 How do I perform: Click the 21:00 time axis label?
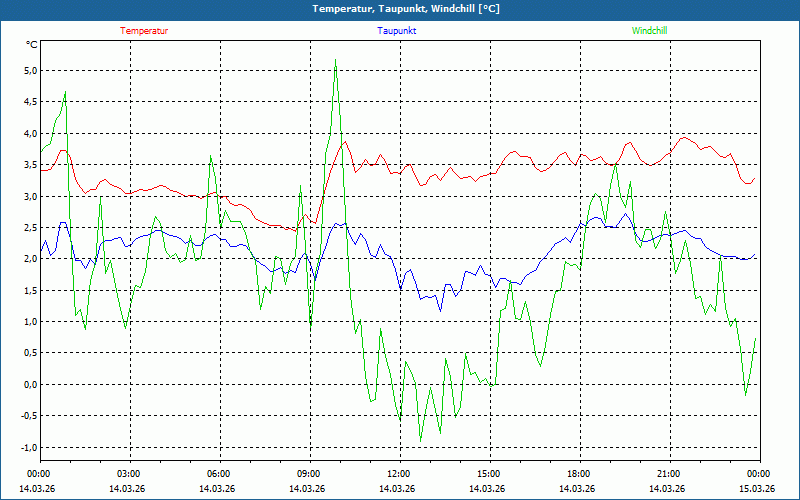point(668,474)
